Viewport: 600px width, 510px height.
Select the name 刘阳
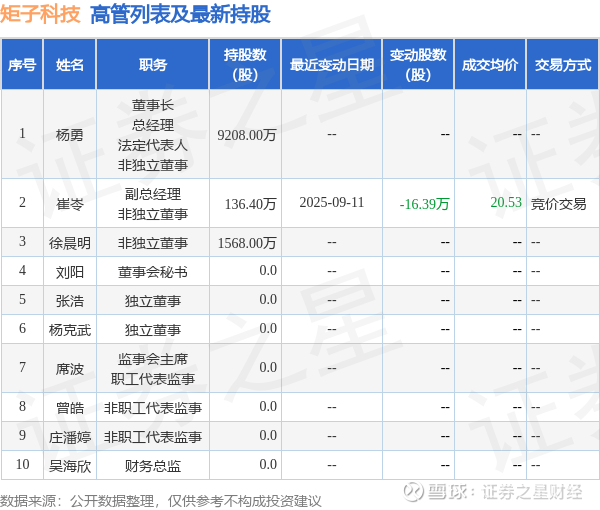(x=69, y=272)
